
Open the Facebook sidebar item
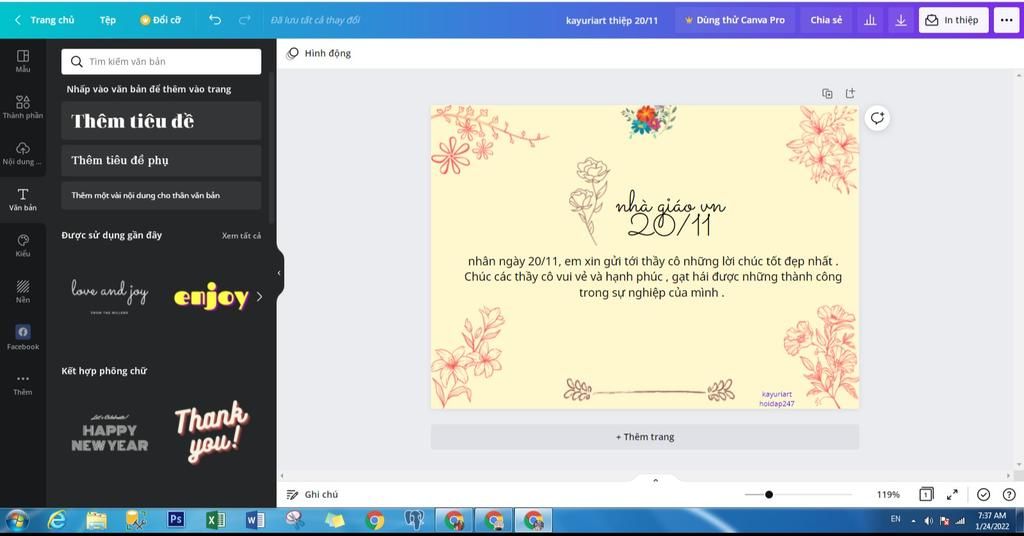coord(23,338)
